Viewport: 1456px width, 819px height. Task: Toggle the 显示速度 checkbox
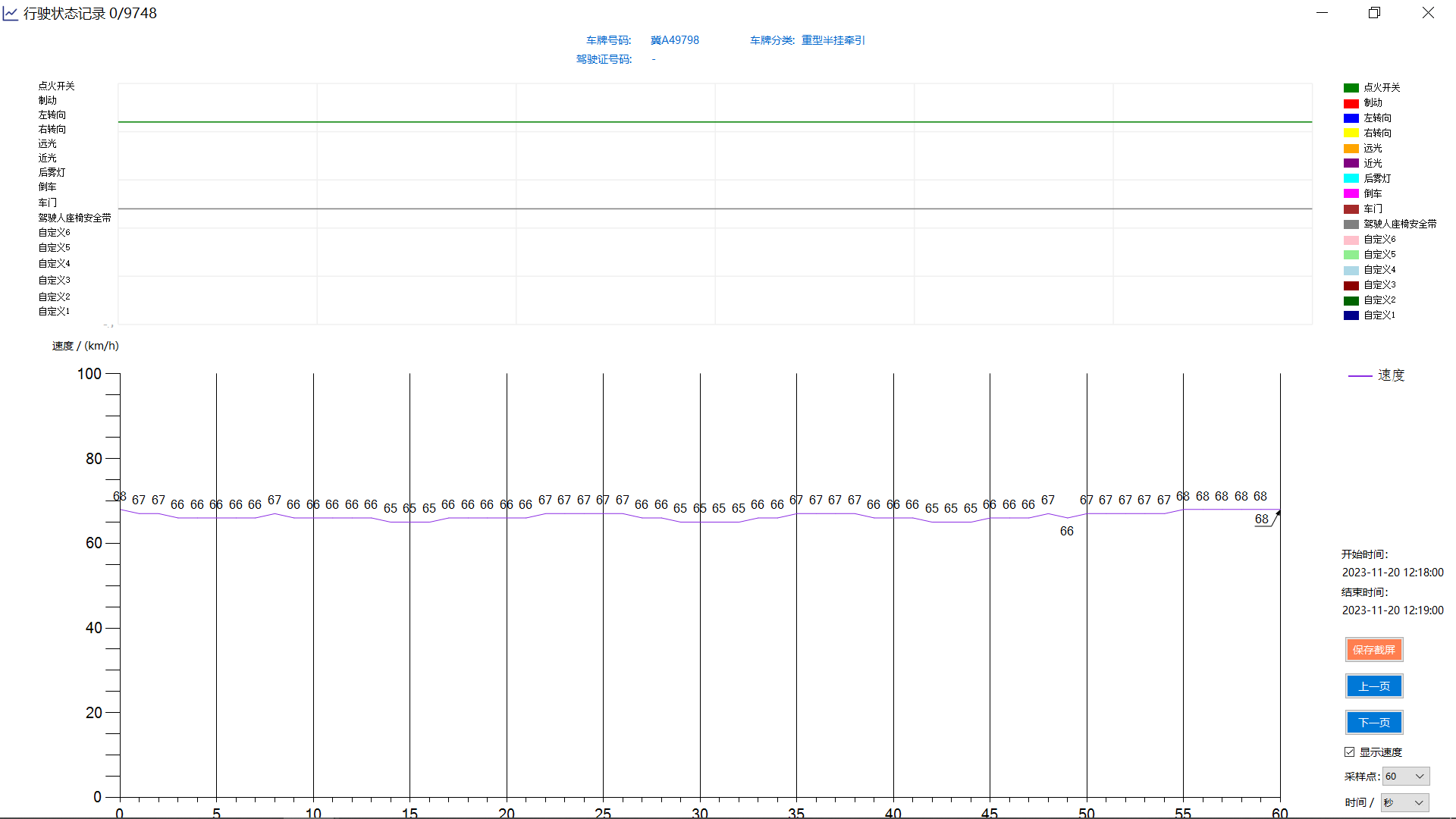(x=1350, y=752)
